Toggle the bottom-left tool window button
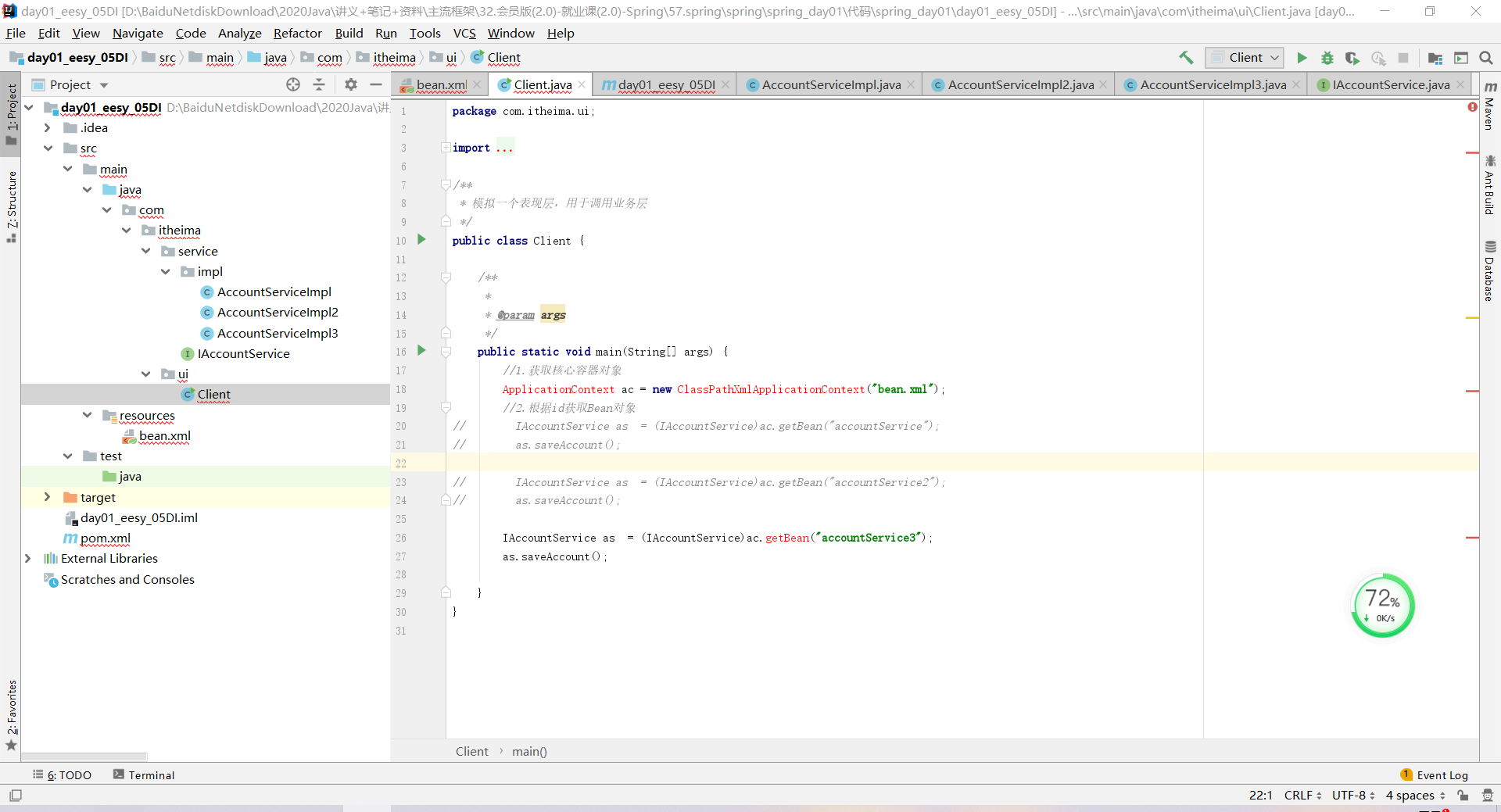The width and height of the screenshot is (1501, 812). point(16,795)
